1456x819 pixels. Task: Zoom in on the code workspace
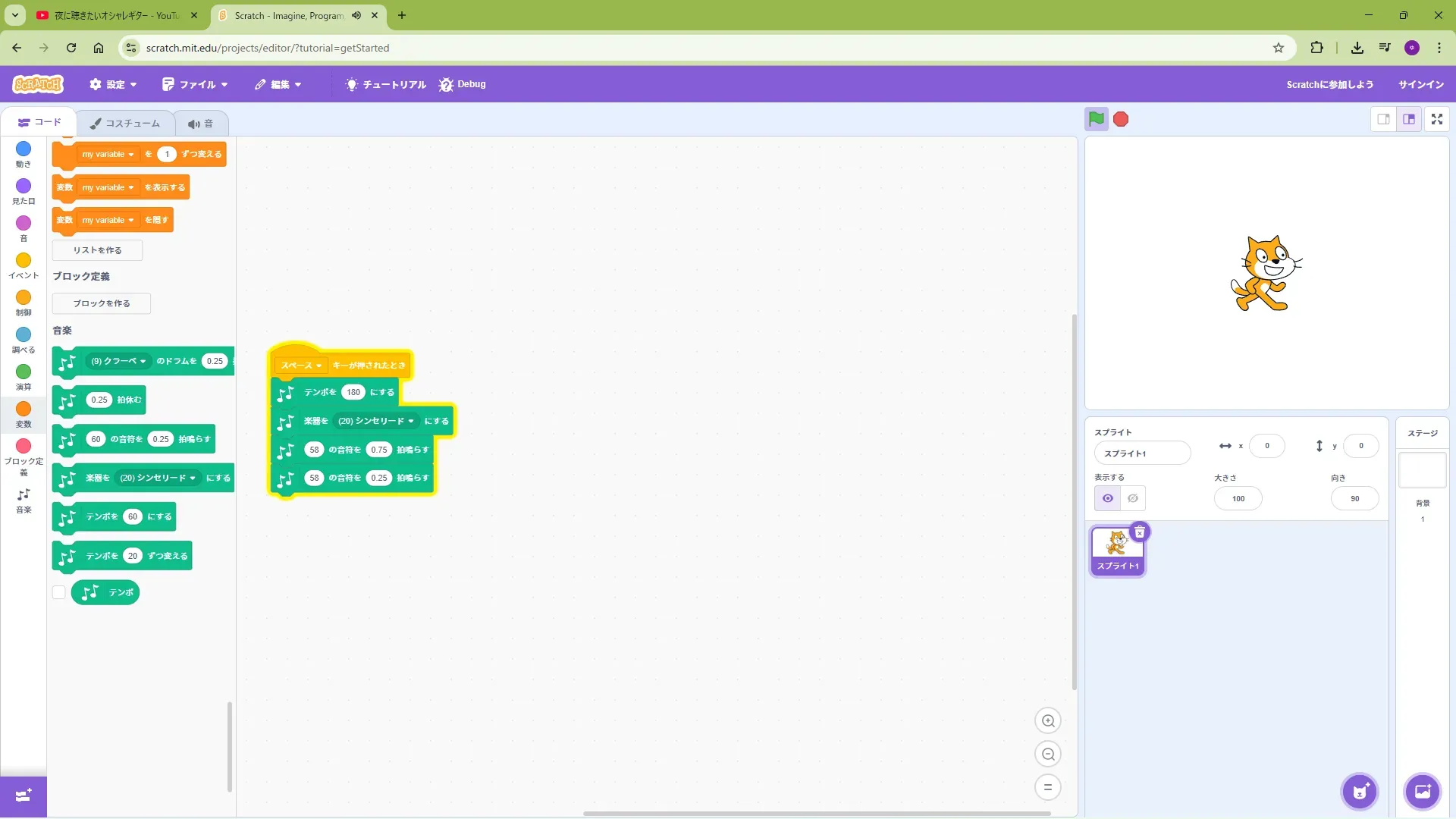(x=1048, y=721)
